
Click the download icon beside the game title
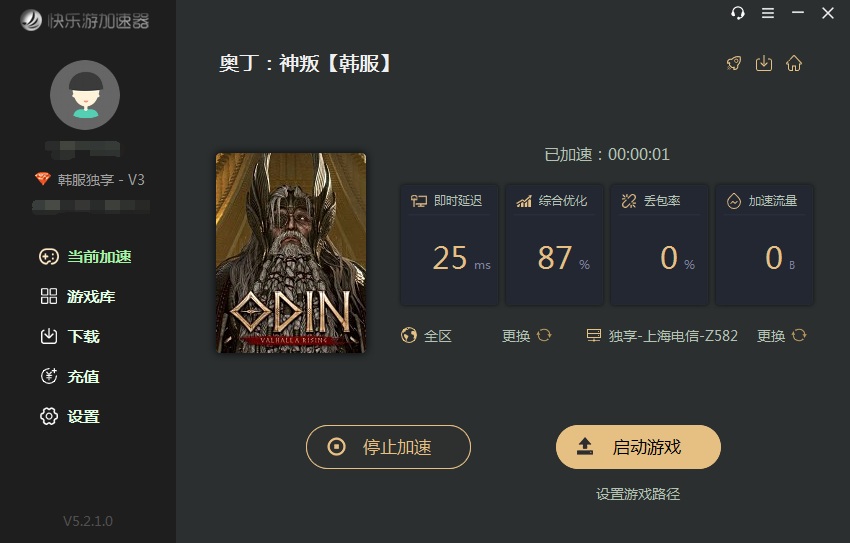pos(764,63)
